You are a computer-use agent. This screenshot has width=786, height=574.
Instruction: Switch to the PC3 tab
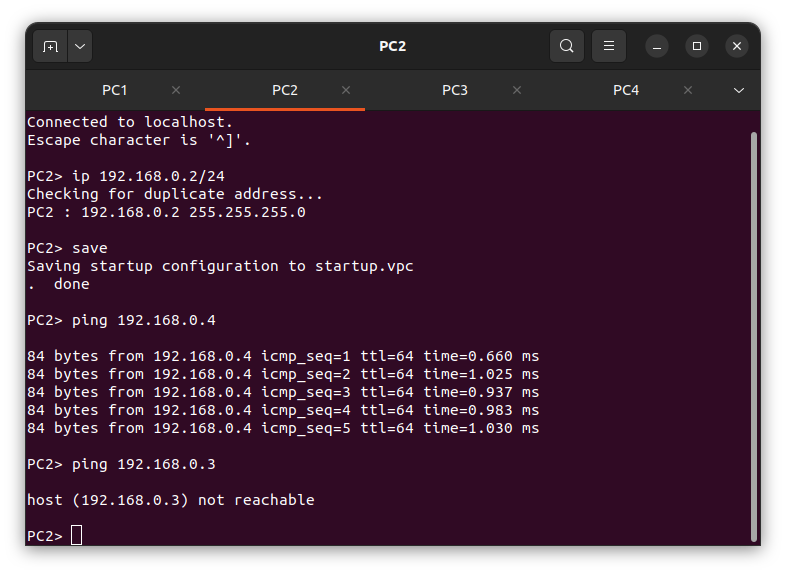pyautogui.click(x=455, y=90)
